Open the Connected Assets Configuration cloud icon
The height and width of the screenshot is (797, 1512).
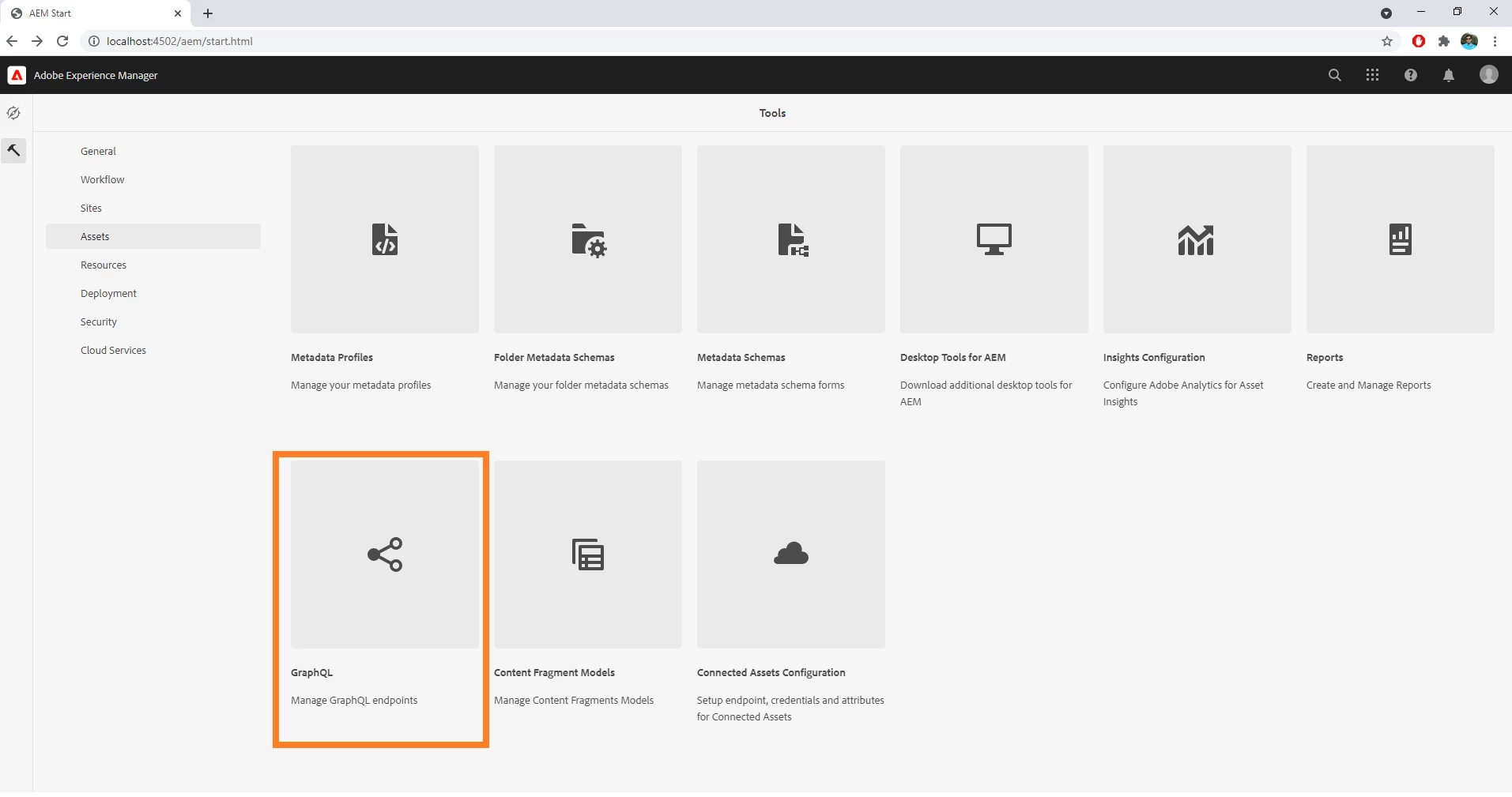[x=791, y=555]
